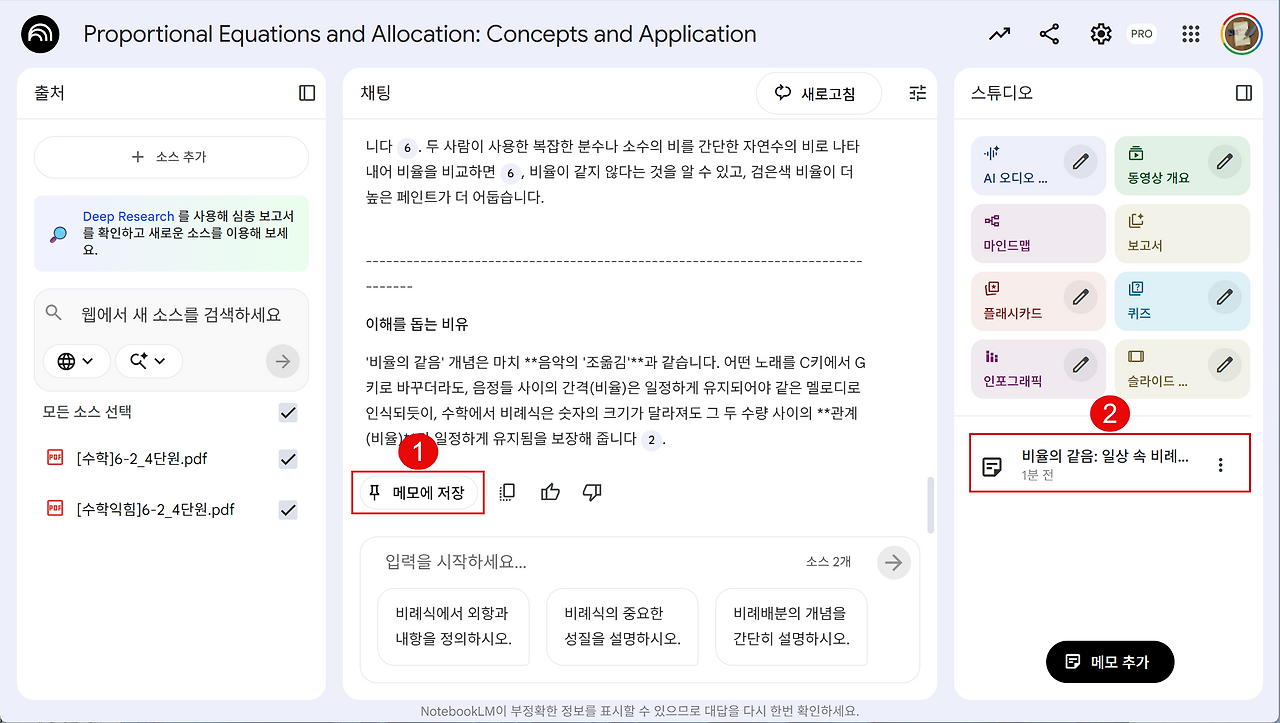Image resolution: width=1280 pixels, height=723 pixels.
Task: Collapse the 스튜디오 studio panel
Action: tap(1244, 93)
